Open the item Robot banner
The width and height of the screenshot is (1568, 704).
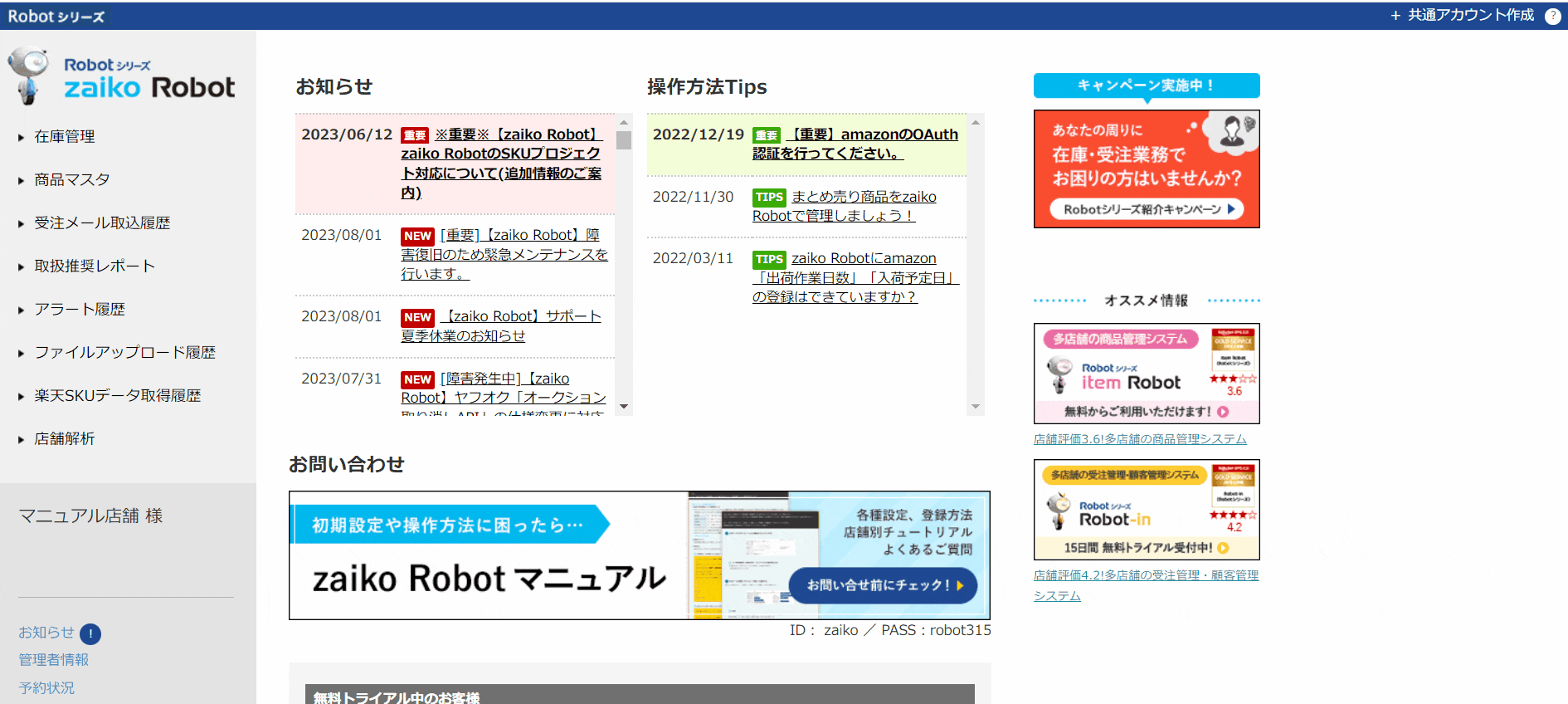coord(1147,374)
